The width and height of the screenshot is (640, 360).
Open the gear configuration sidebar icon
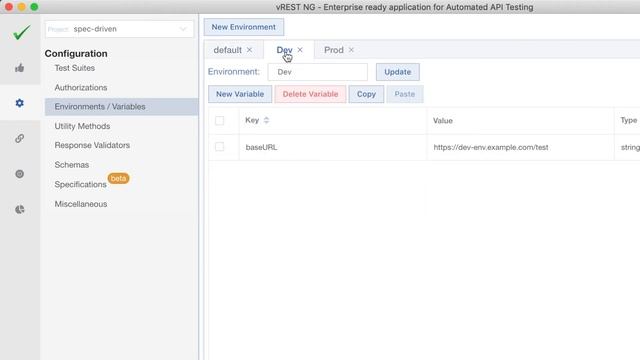[x=20, y=103]
